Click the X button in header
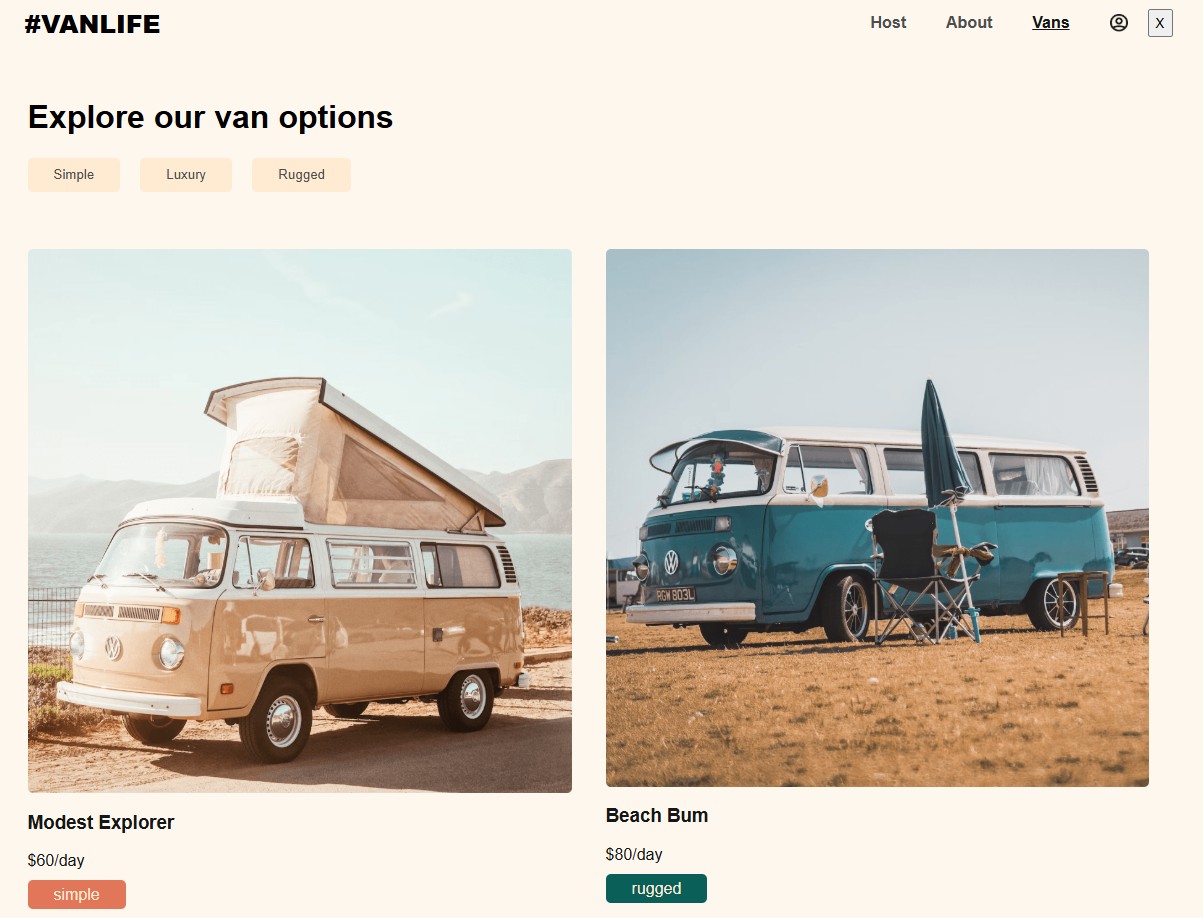Image resolution: width=1203 pixels, height=918 pixels. click(x=1160, y=23)
